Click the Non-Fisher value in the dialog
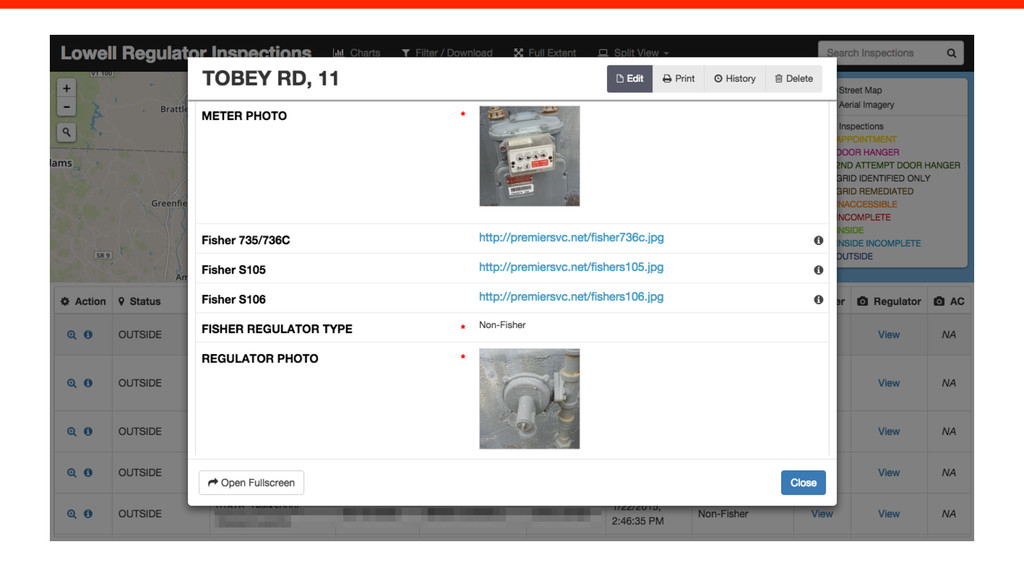The image size is (1024, 576). coord(502,325)
